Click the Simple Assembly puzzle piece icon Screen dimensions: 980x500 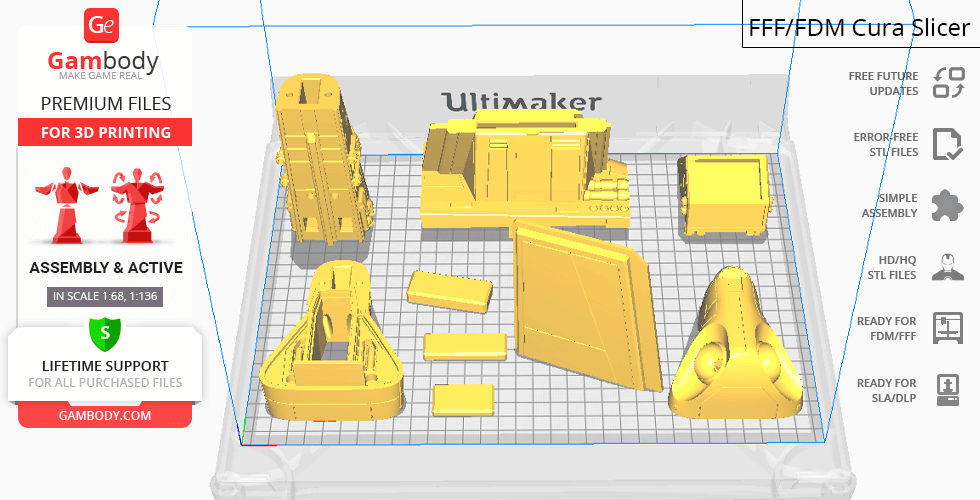947,206
